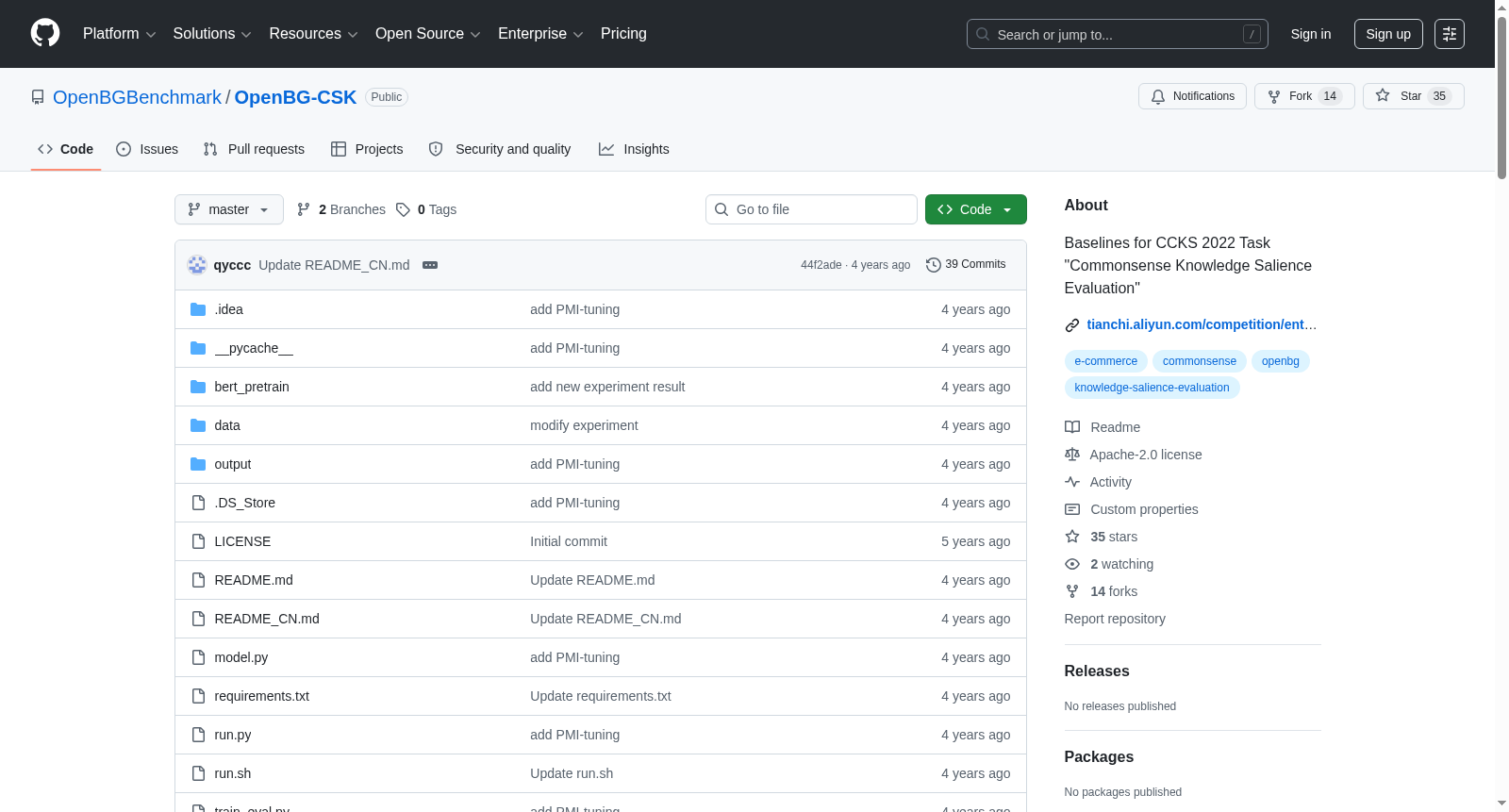Screen dimensions: 1509x812
Task: Click the folder icon for output
Action: pyautogui.click(x=198, y=464)
